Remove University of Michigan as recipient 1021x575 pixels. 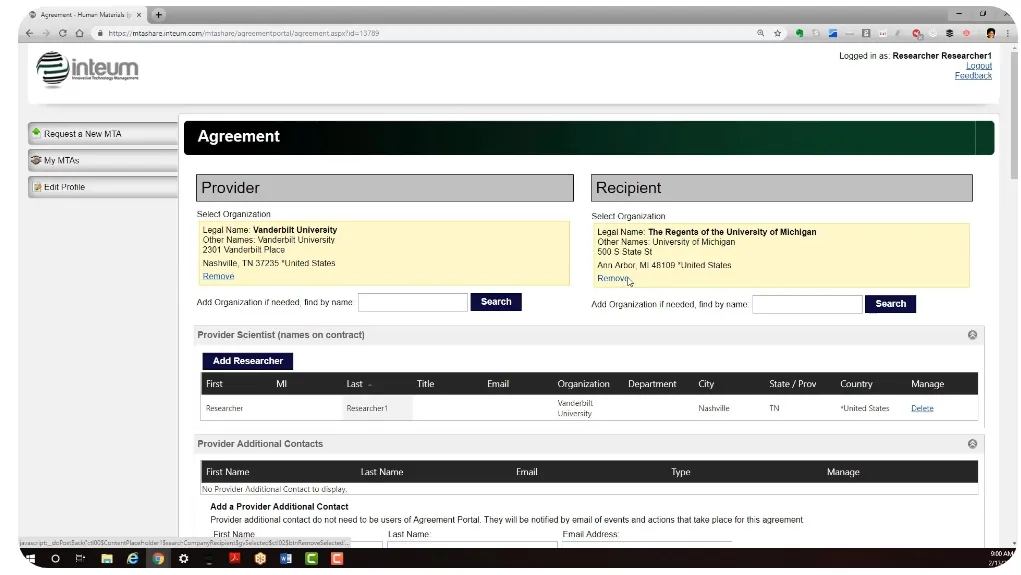[613, 278]
